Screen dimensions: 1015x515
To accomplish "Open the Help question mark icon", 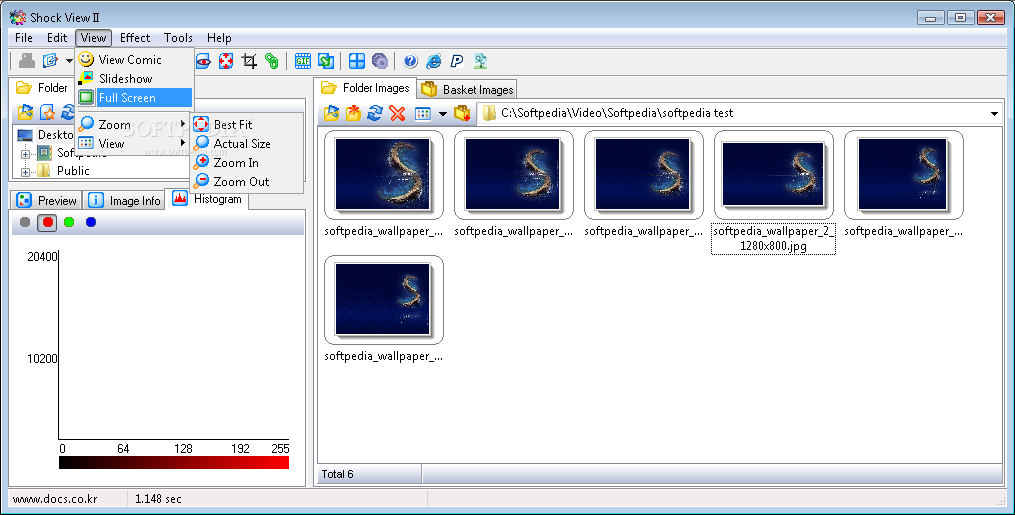I will point(410,61).
